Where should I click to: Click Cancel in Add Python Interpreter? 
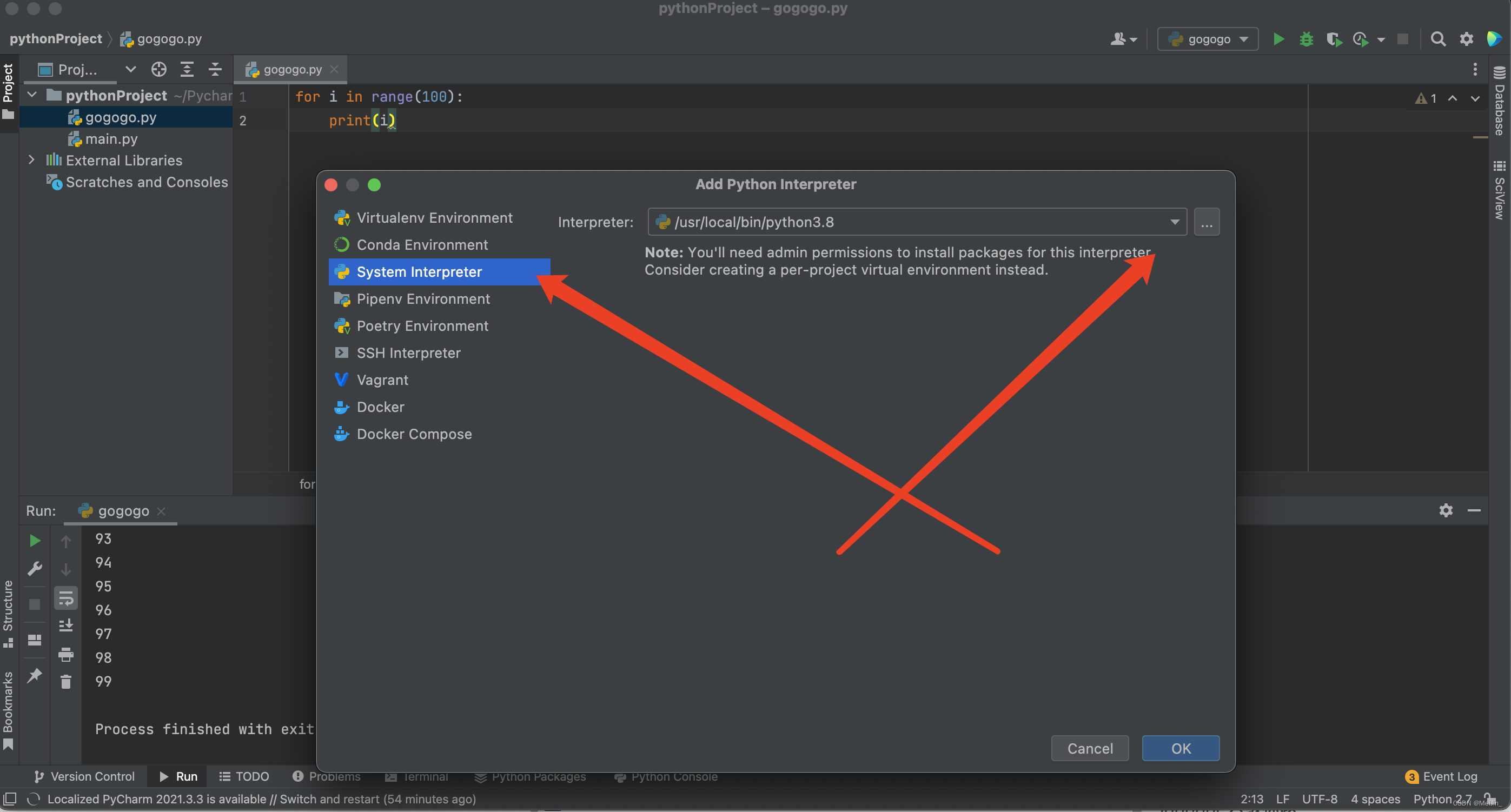tap(1089, 748)
